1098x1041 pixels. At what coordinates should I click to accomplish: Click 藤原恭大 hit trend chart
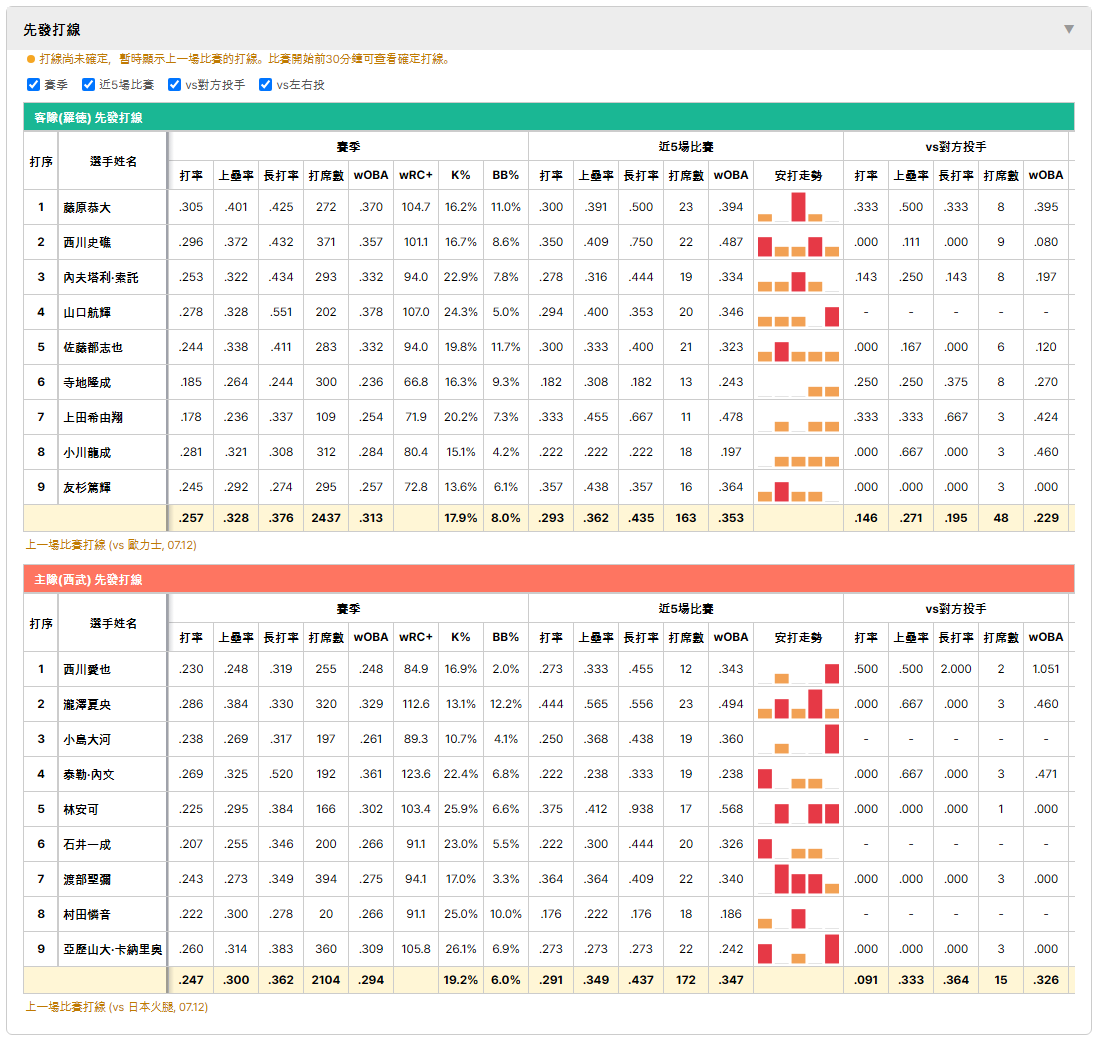798,207
